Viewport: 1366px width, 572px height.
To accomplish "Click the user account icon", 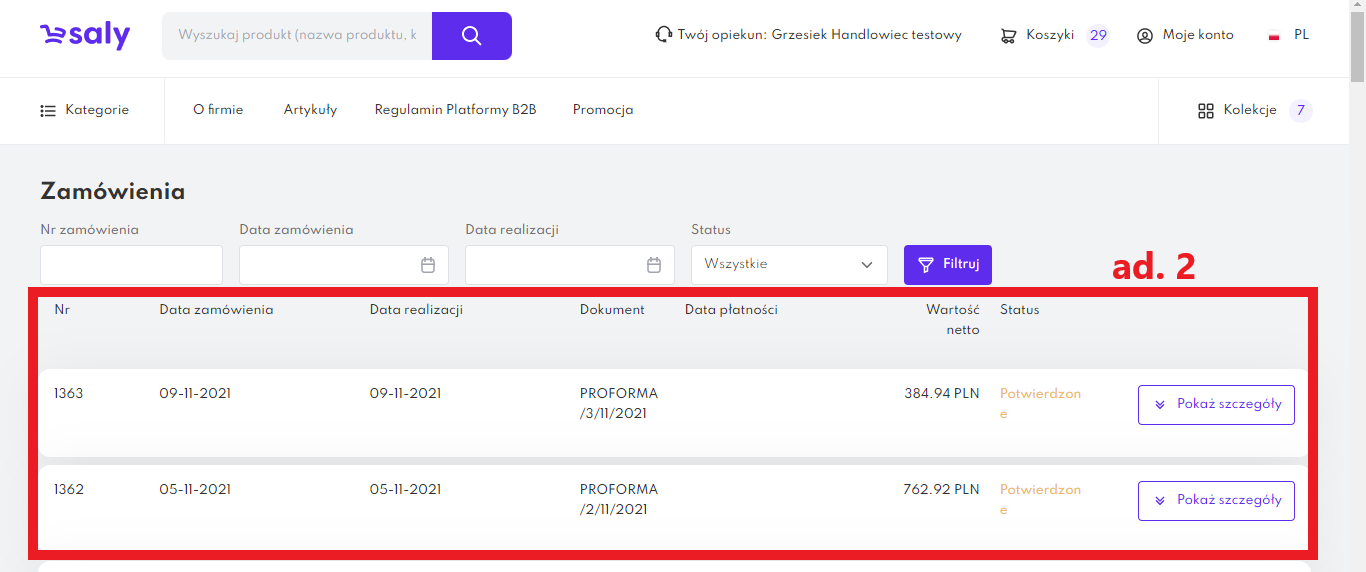I will point(1145,36).
